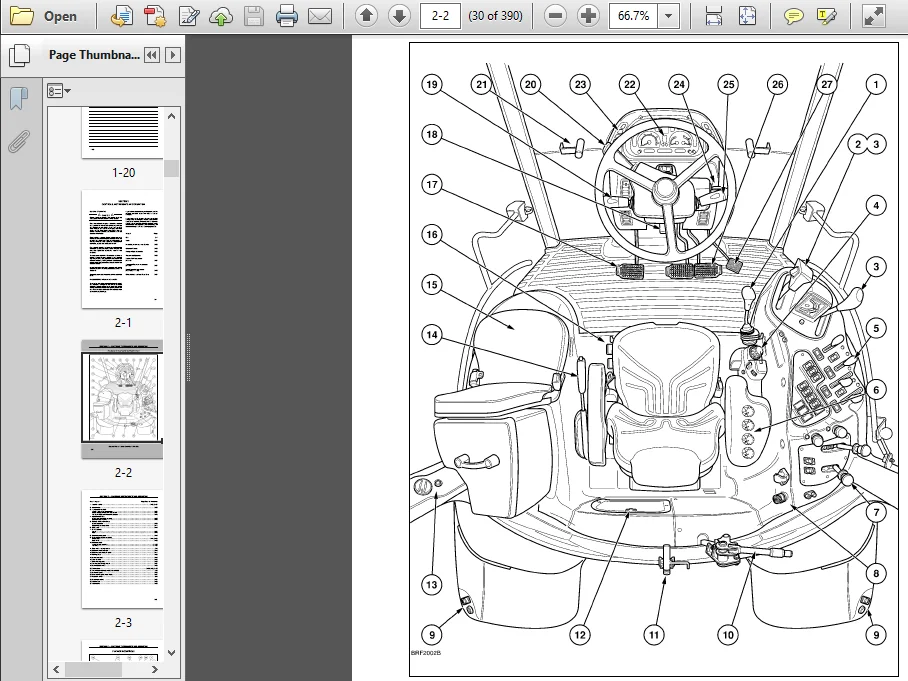The height and width of the screenshot is (681, 908).
Task: Click the upload to cloud icon
Action: click(x=221, y=16)
